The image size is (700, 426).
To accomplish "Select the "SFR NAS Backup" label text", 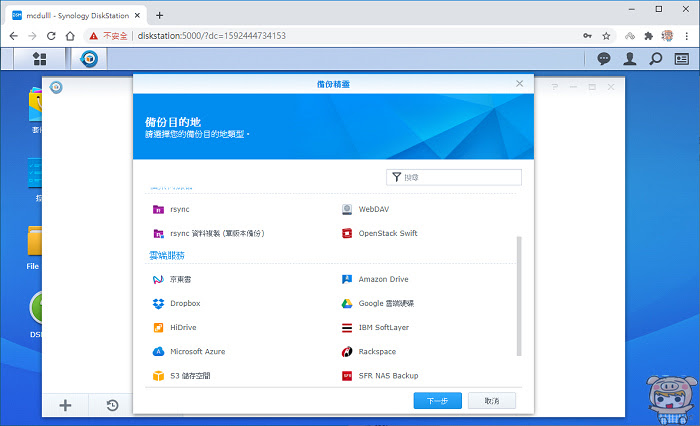I will point(388,376).
